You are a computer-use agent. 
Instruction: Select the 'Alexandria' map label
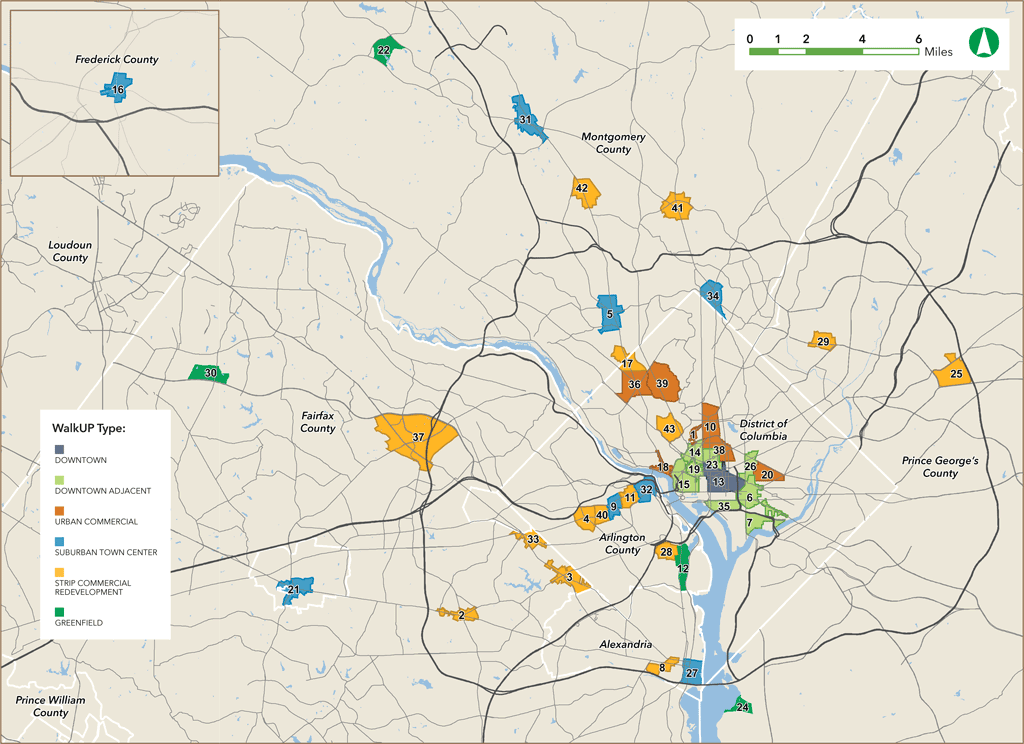click(626, 644)
